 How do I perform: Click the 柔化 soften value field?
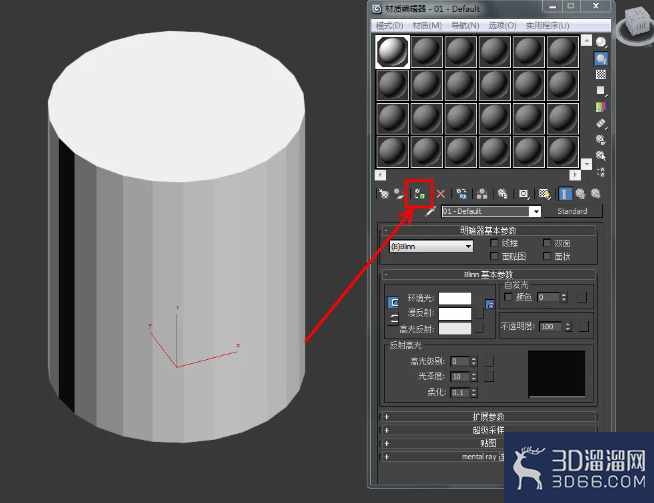point(460,392)
